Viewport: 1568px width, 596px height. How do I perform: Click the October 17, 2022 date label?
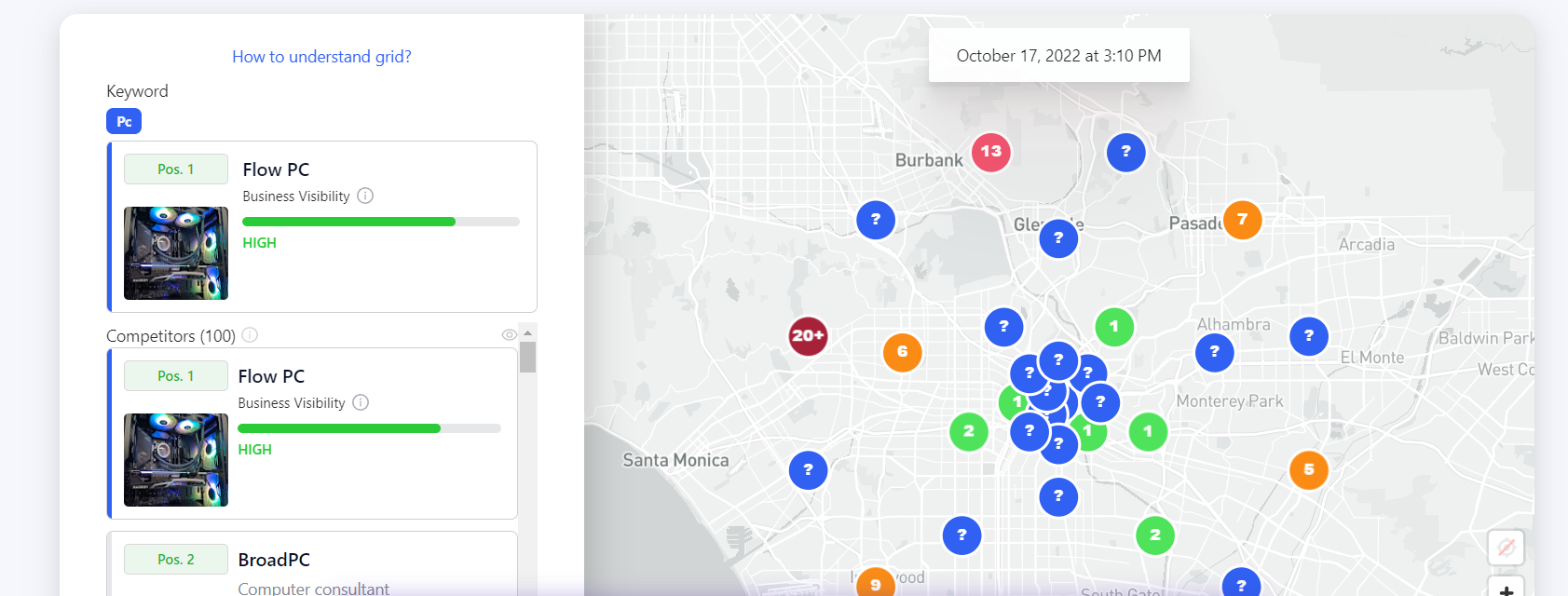click(x=1058, y=56)
